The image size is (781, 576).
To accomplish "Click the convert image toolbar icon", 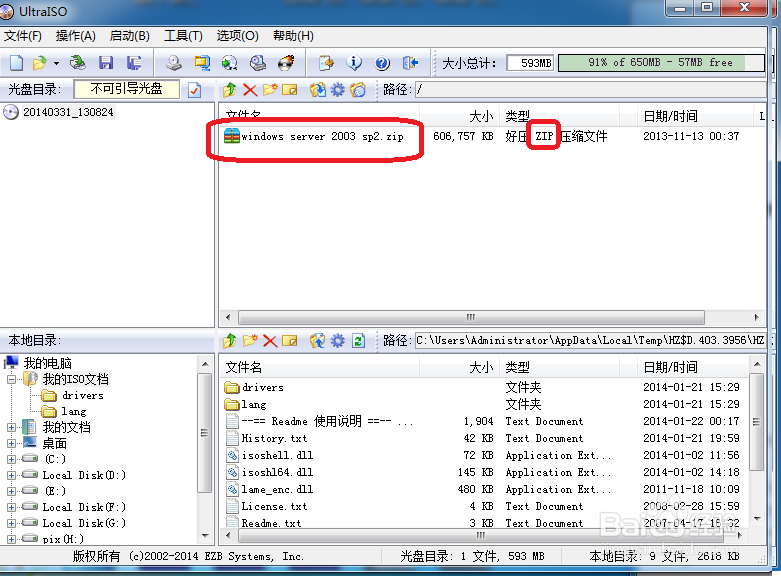I will [230, 63].
